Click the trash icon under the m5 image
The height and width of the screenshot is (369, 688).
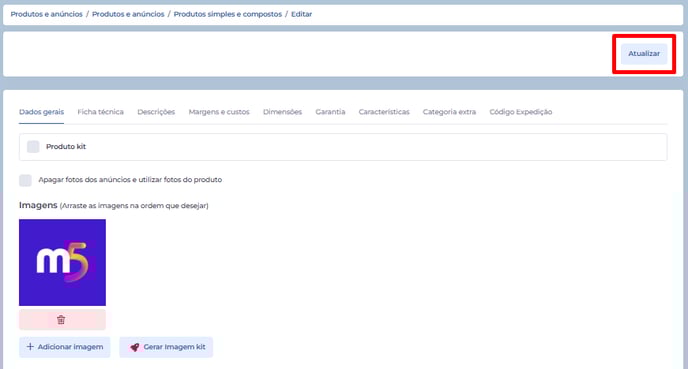pyautogui.click(x=61, y=320)
